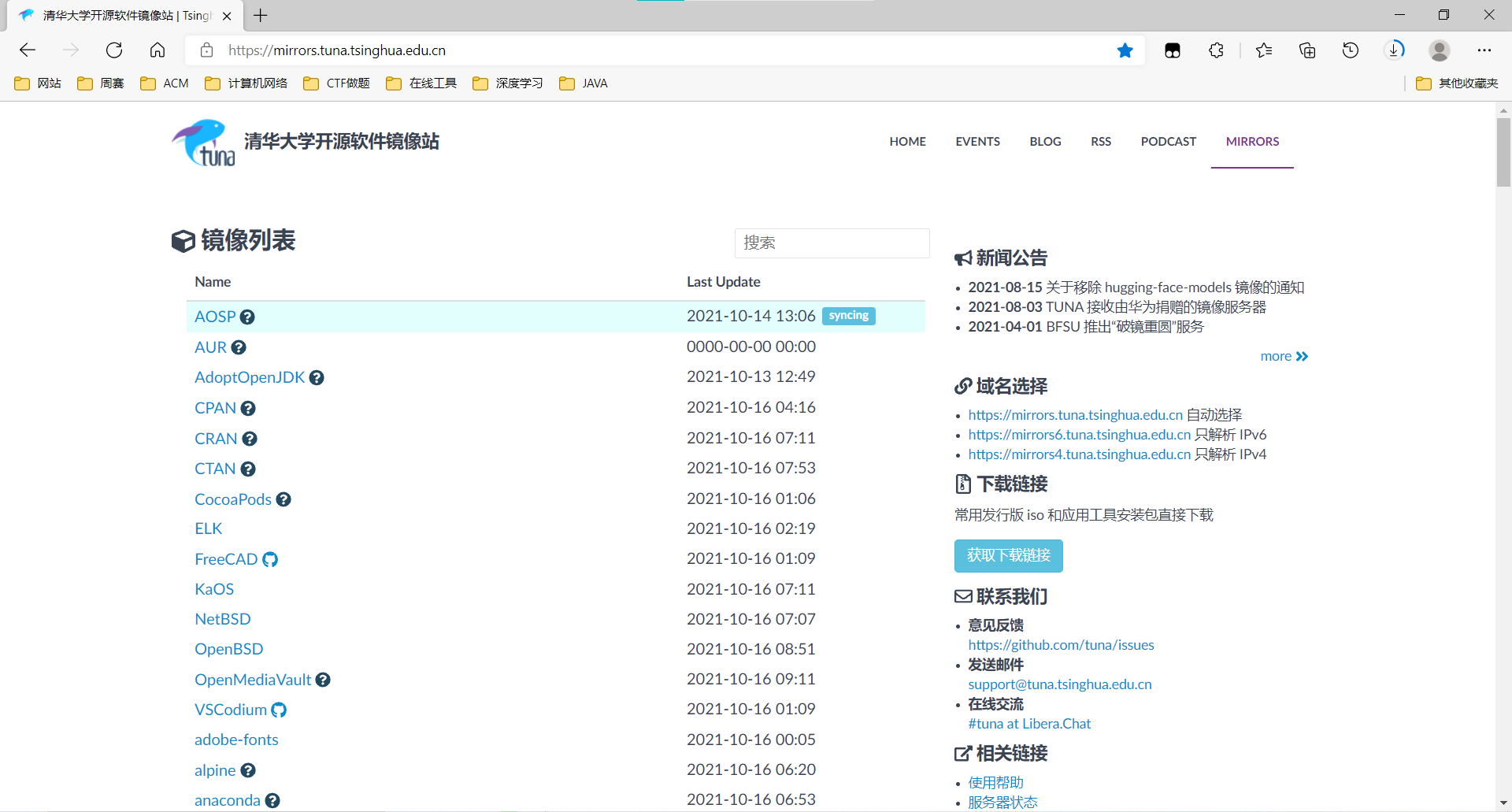Click the TUNA logo image
Viewport: 1512px width, 812px height.
tap(203, 143)
